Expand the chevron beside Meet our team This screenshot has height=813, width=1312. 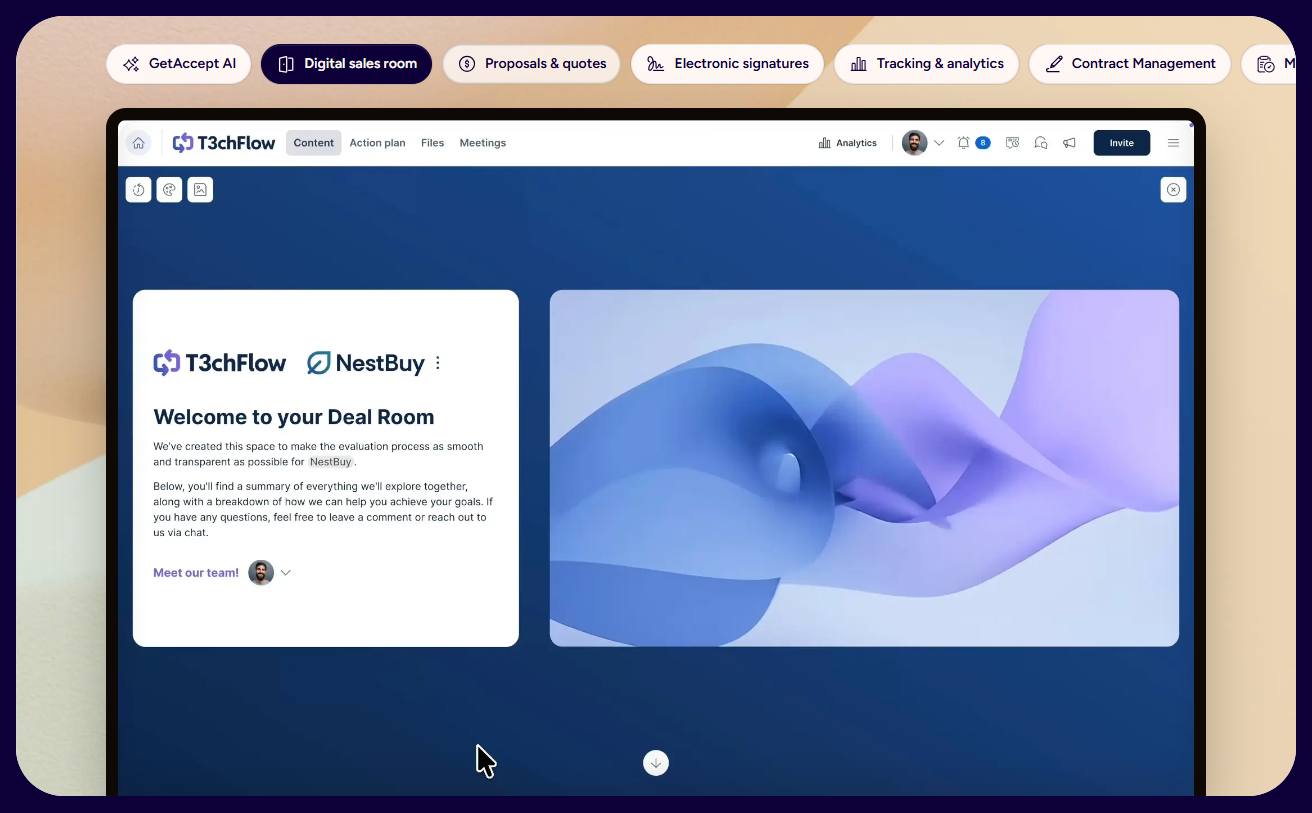[x=286, y=573]
